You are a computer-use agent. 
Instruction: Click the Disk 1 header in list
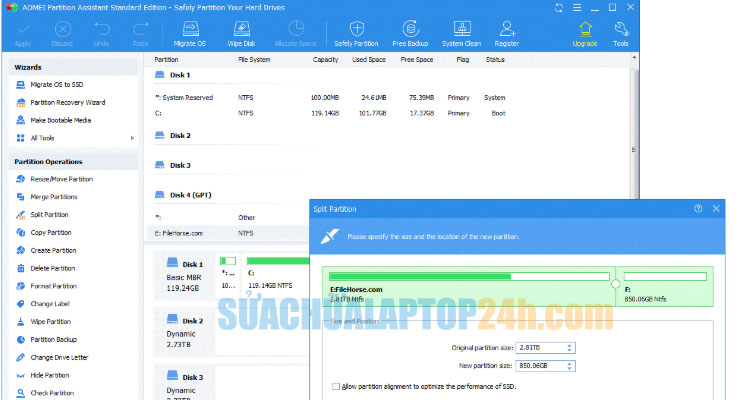click(173, 75)
